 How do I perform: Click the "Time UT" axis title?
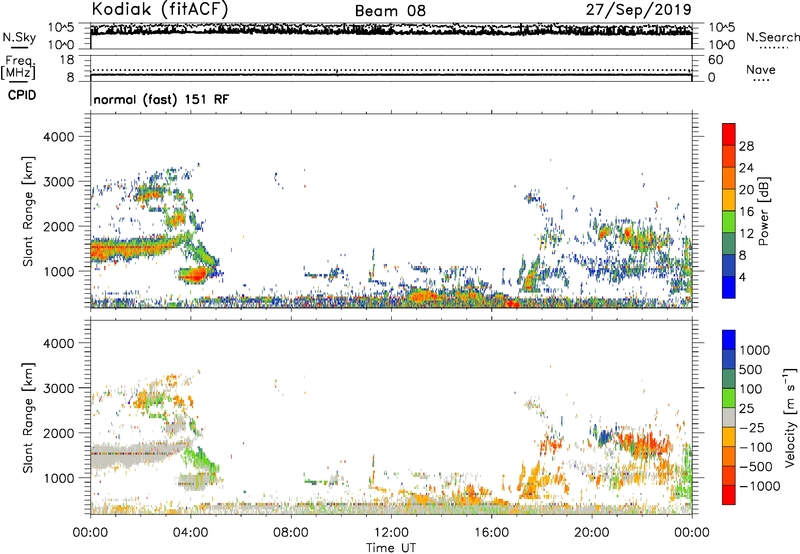click(391, 548)
